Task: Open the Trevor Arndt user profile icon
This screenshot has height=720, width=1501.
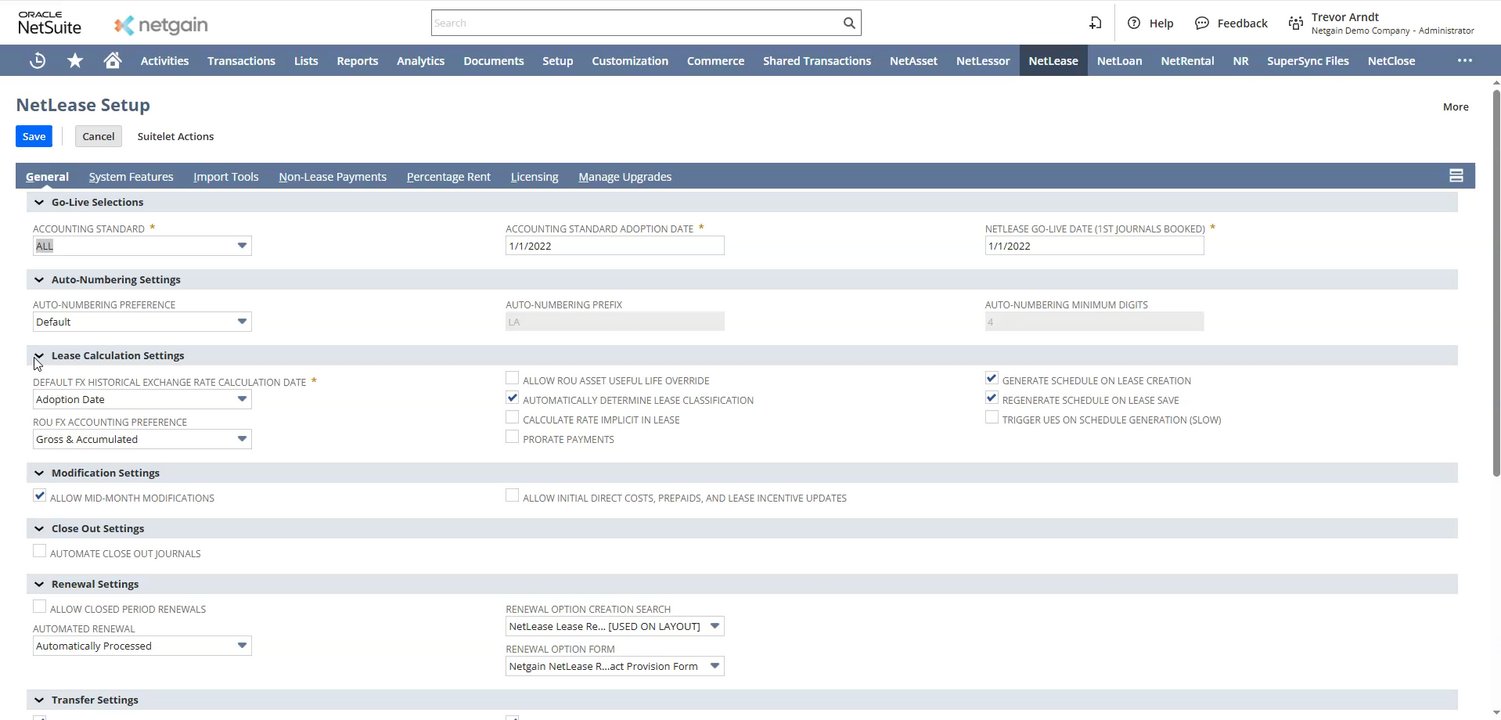Action: click(x=1296, y=23)
